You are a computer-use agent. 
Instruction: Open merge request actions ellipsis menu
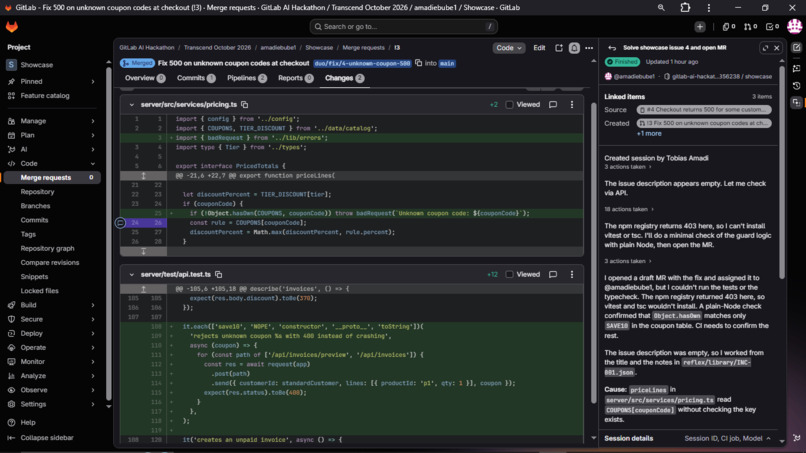coord(589,48)
